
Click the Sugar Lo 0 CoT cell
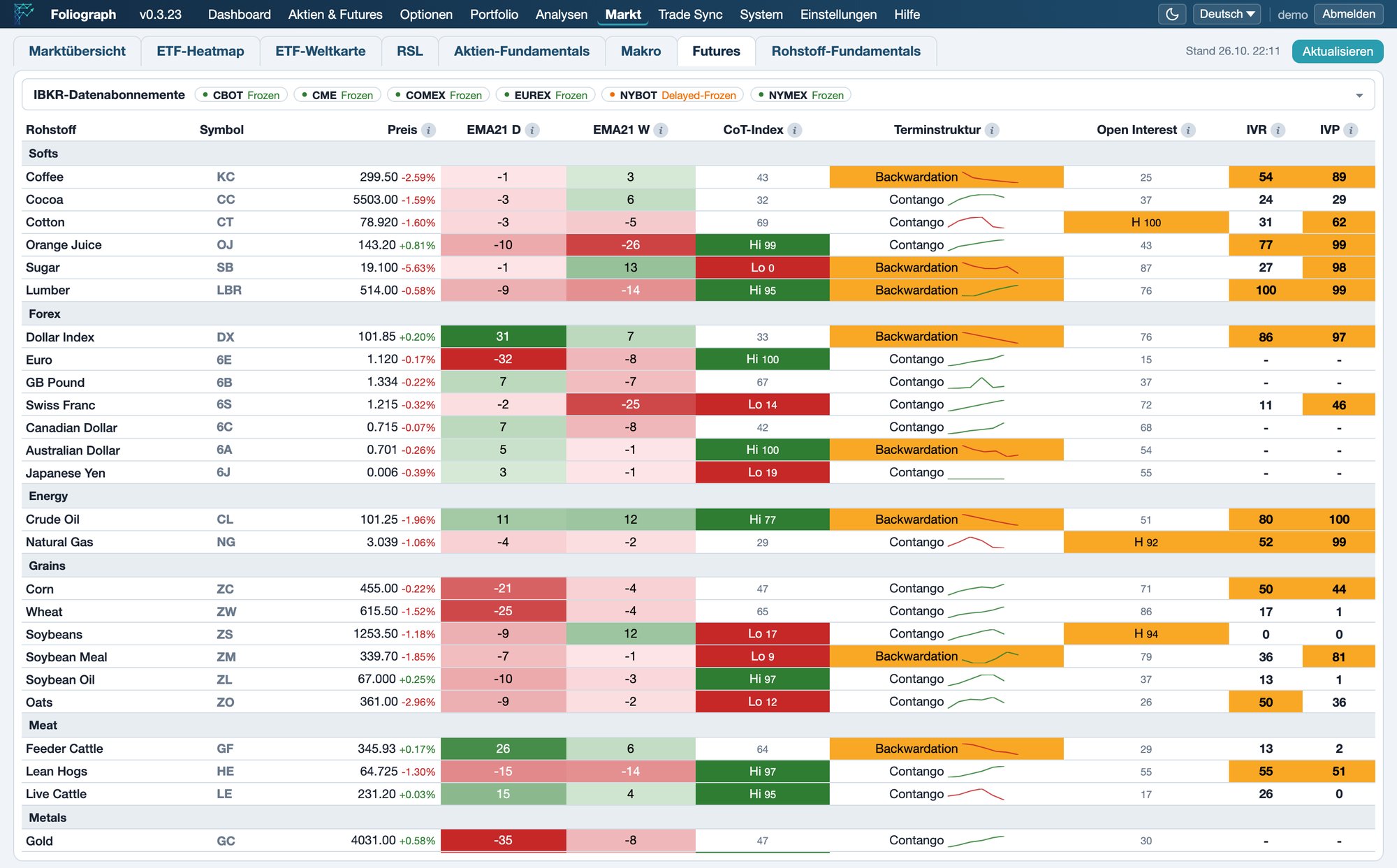tap(762, 267)
